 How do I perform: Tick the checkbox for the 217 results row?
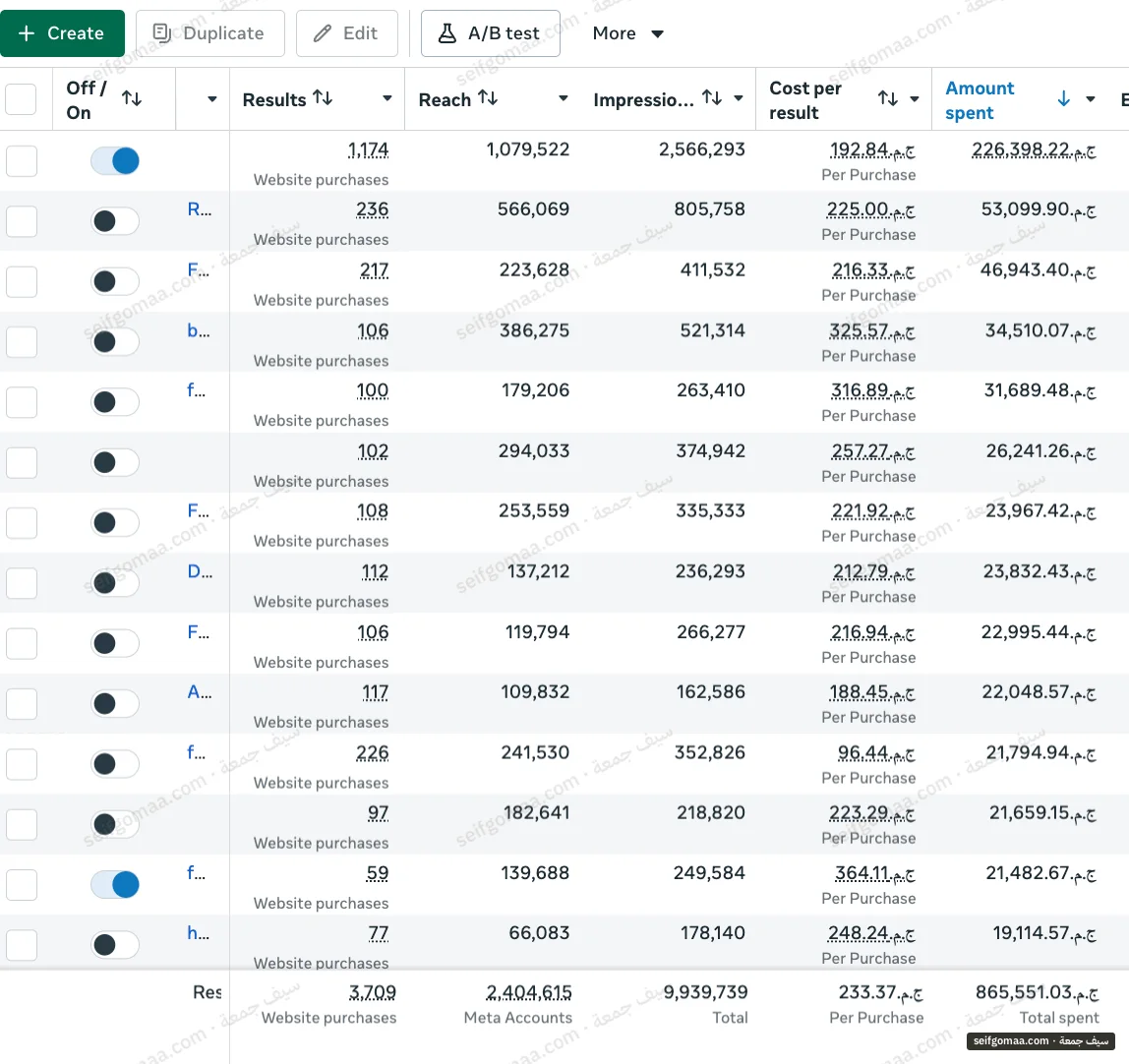click(22, 281)
